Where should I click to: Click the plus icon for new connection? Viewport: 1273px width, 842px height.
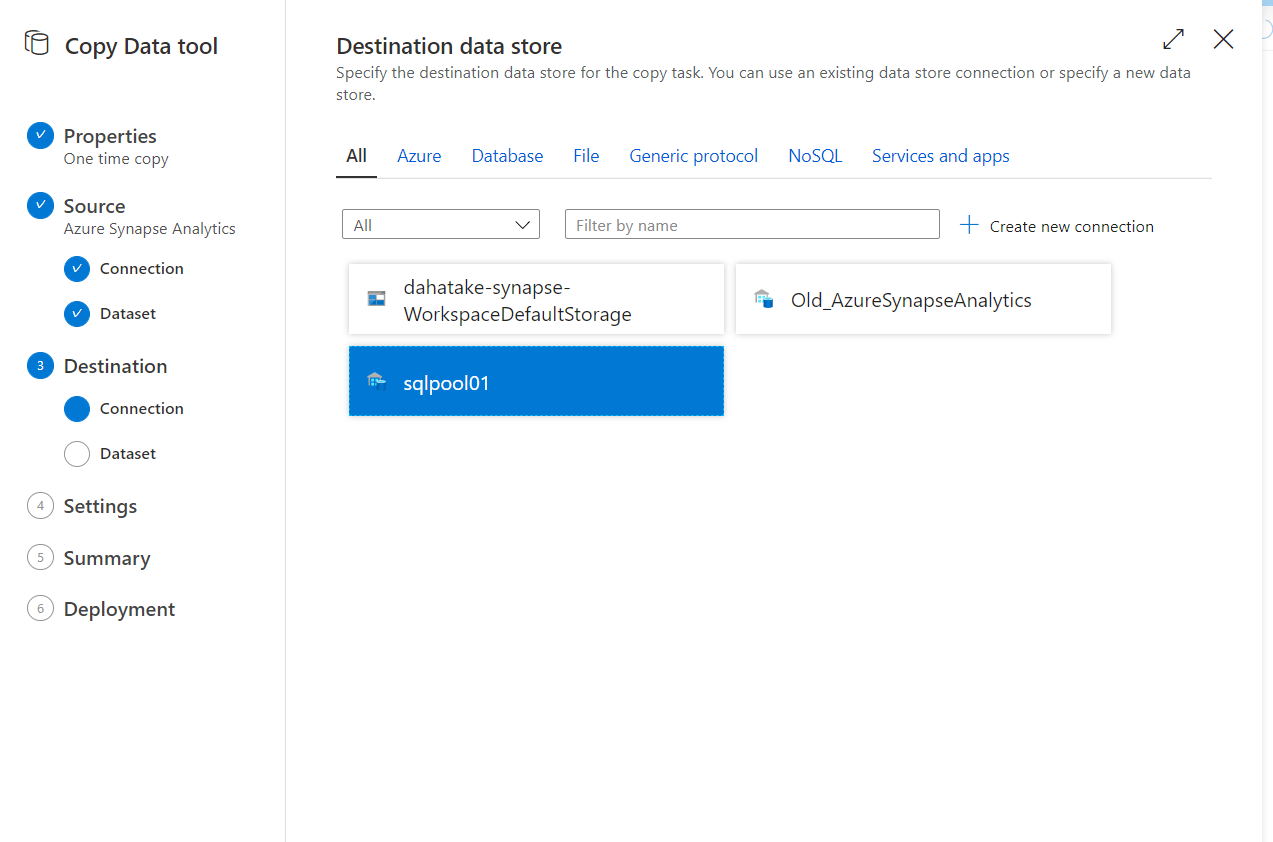(969, 225)
